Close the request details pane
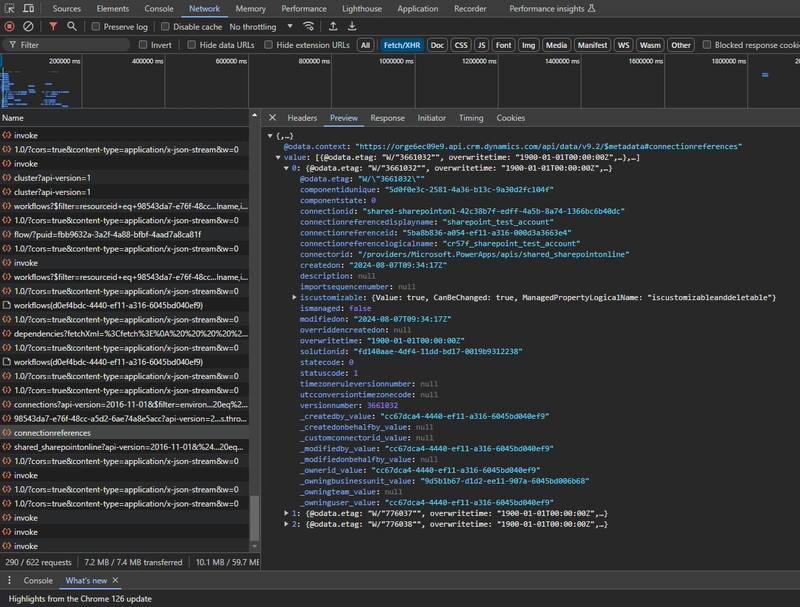 (273, 118)
